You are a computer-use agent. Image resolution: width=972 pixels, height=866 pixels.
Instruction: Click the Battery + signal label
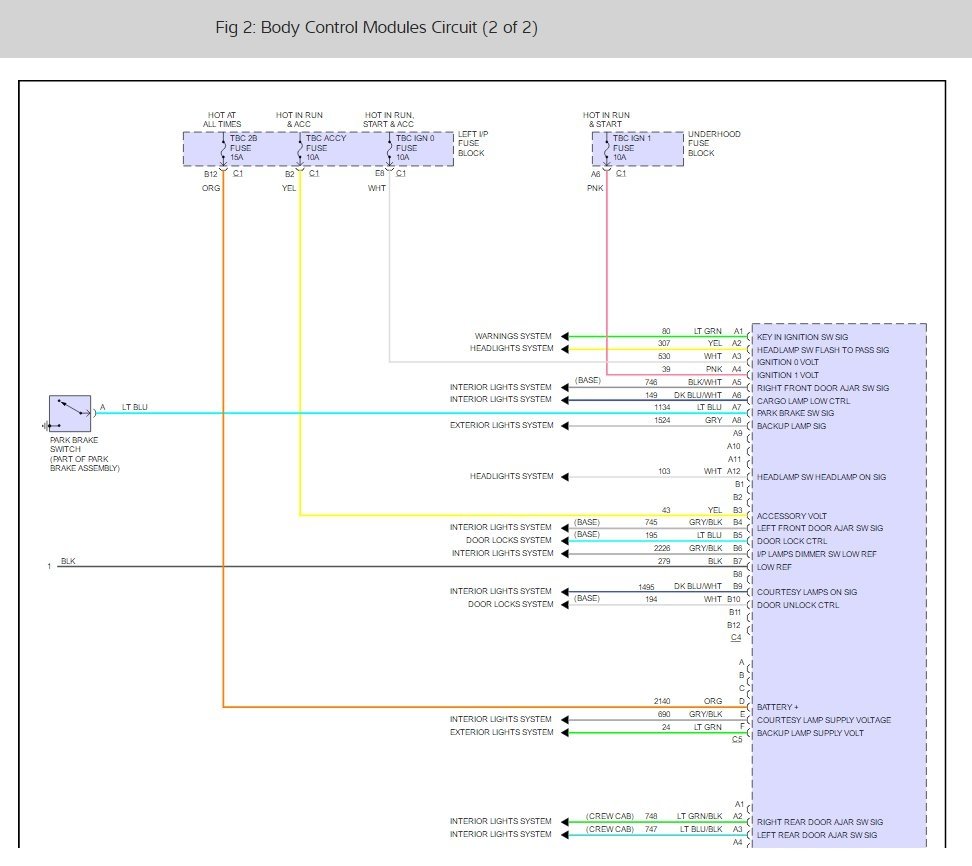tap(777, 707)
